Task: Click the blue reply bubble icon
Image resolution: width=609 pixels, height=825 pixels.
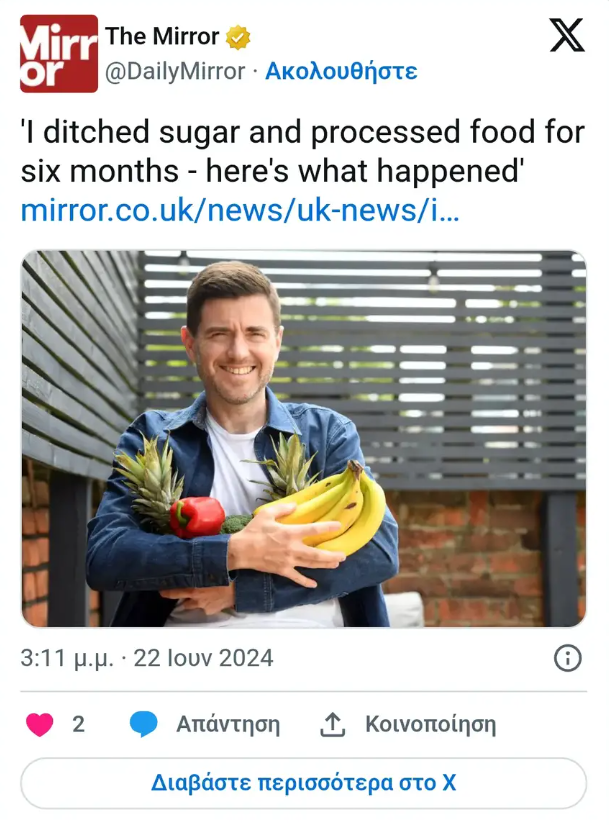Action: (x=144, y=724)
